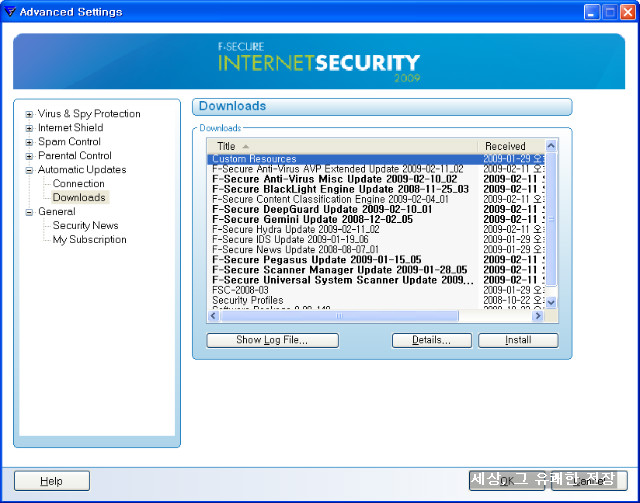Screen dimensions: 640x503
Task: Select F-Secure Anti-Virus AVP Extended Update row
Action: 376,169
